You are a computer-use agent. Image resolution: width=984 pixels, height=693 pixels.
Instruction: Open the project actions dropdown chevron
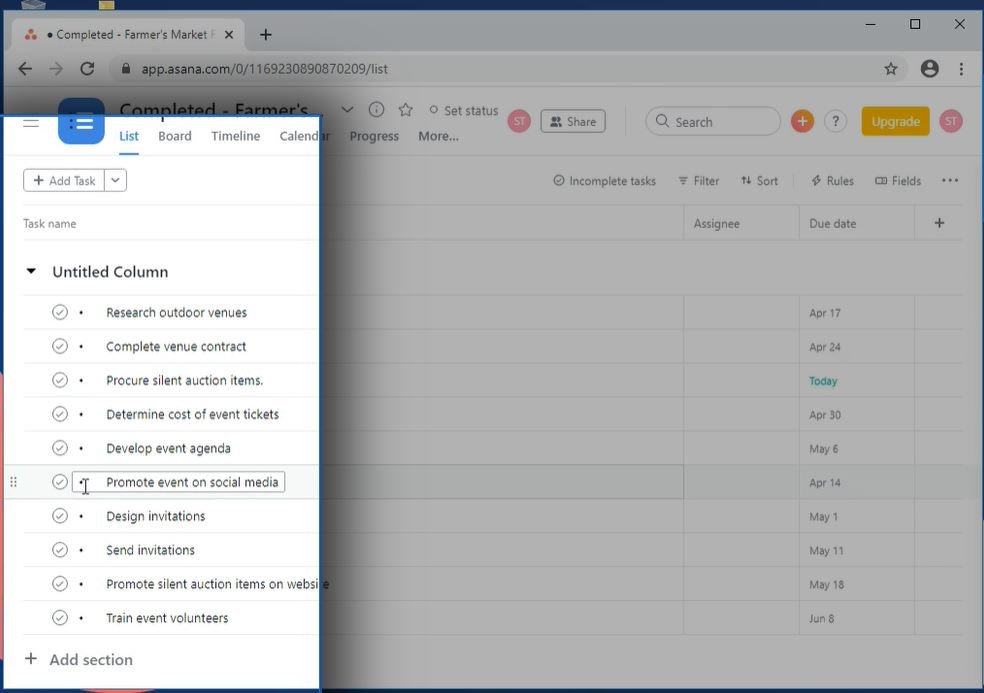point(347,110)
